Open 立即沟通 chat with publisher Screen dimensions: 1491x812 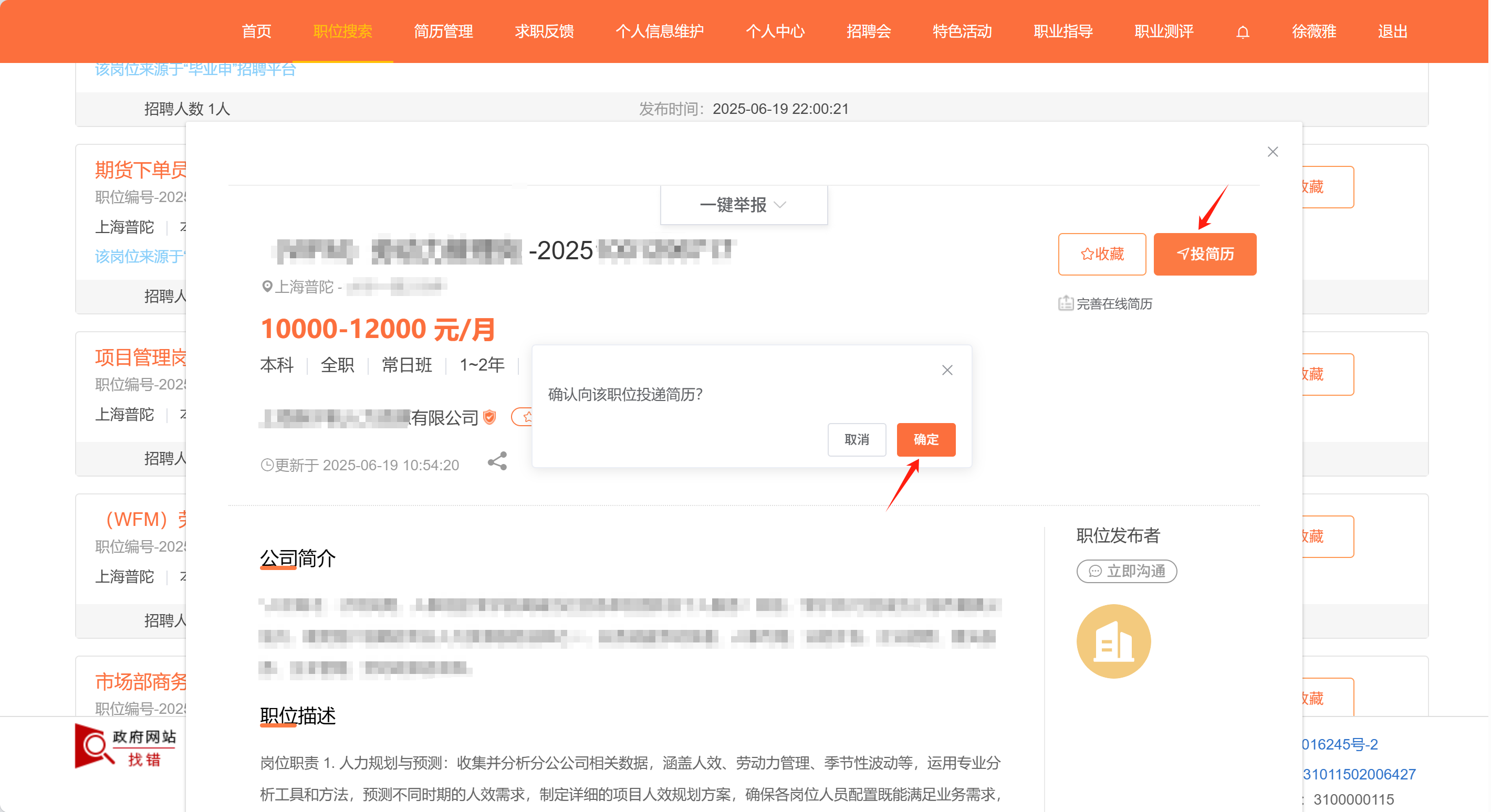[x=1127, y=572]
